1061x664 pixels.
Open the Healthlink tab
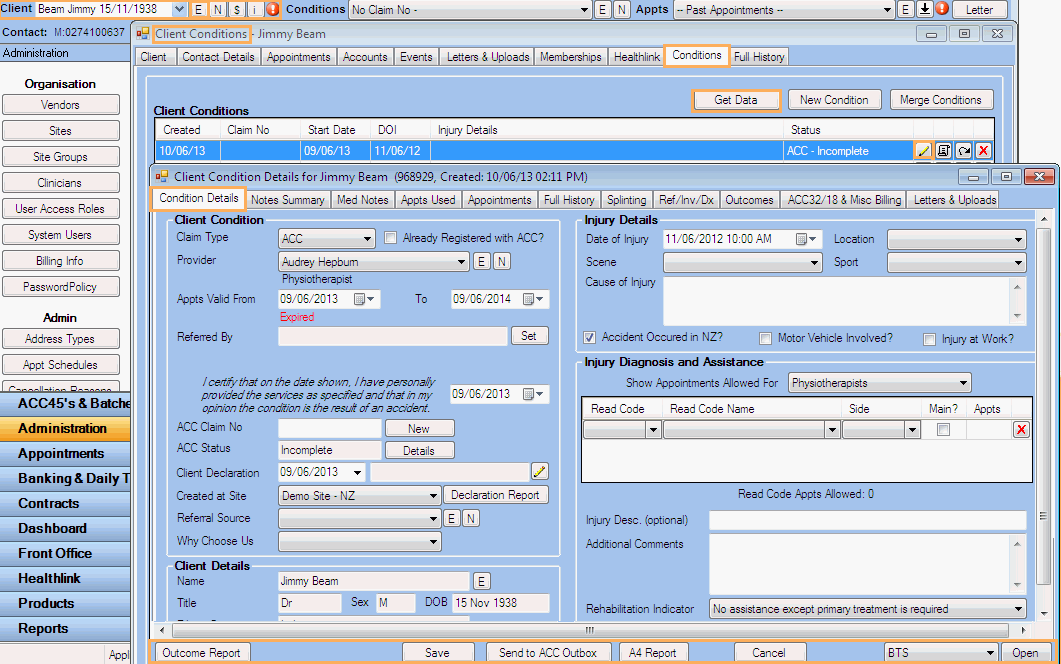coord(636,57)
